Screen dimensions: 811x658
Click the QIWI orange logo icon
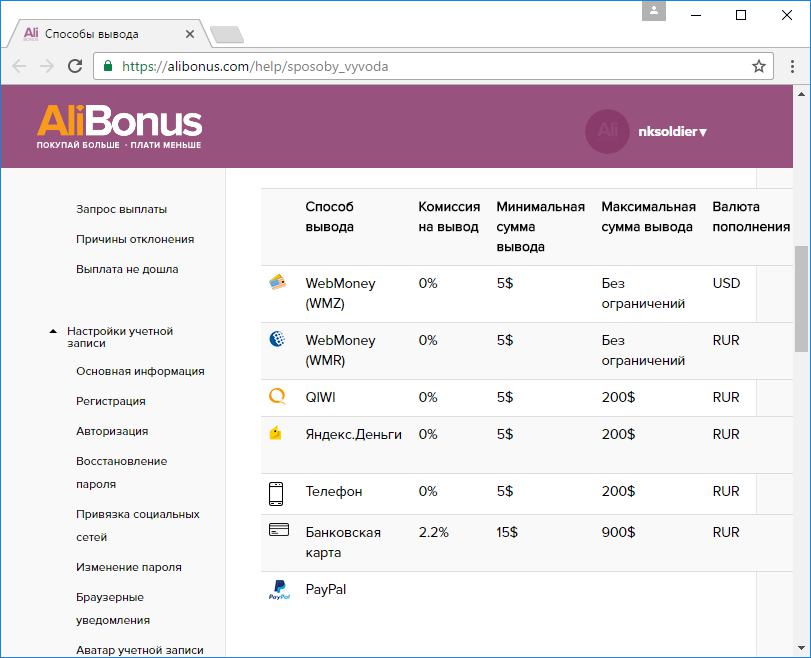277,396
